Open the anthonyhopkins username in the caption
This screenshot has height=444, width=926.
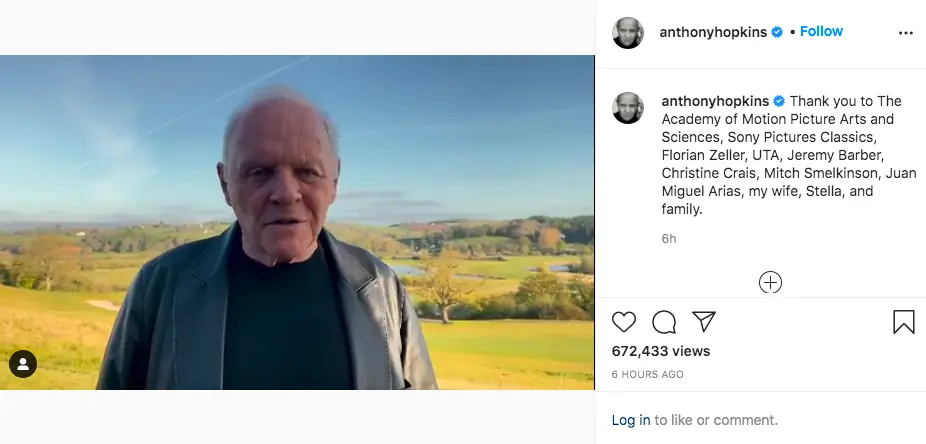click(715, 101)
